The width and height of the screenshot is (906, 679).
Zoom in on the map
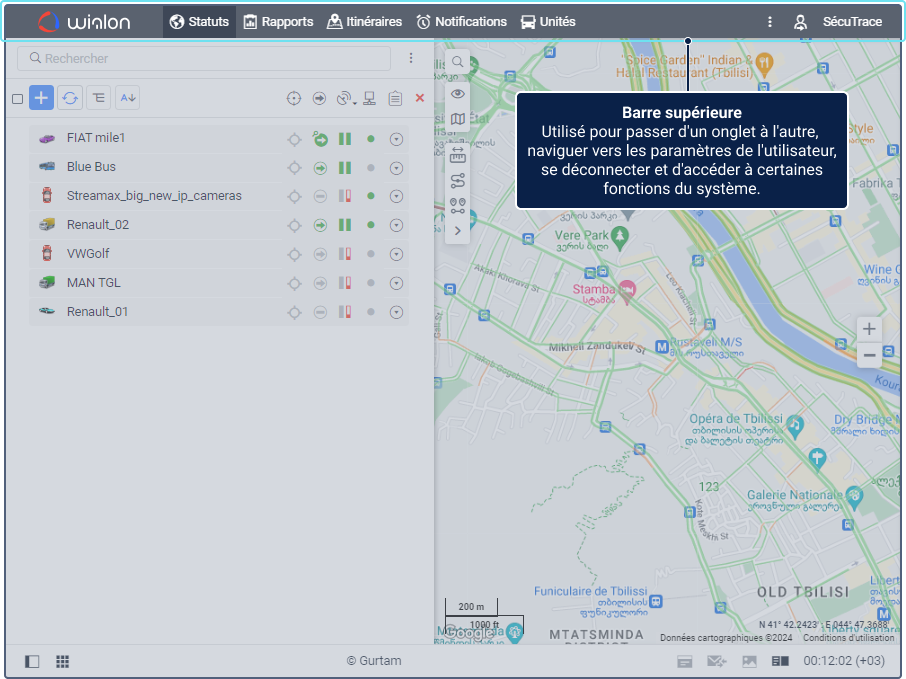point(869,329)
